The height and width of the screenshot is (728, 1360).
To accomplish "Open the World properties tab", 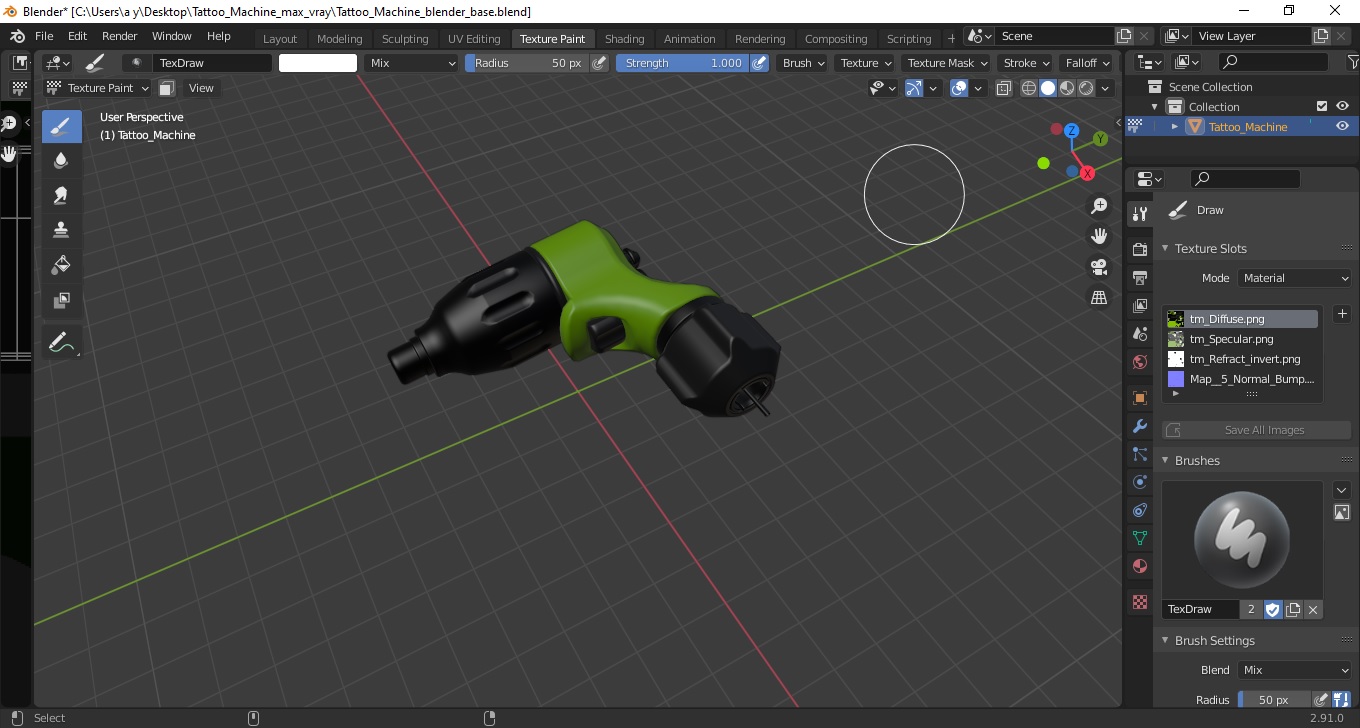I will tap(1139, 362).
